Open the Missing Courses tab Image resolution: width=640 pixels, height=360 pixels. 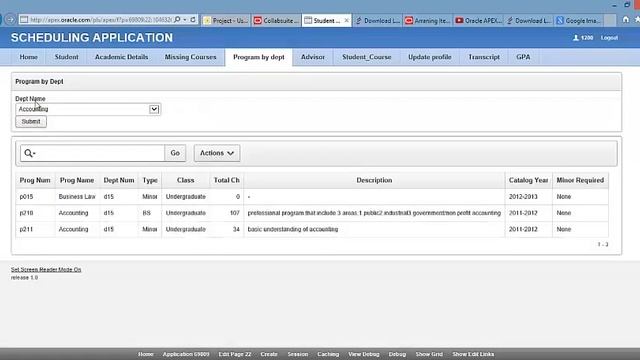coord(191,57)
